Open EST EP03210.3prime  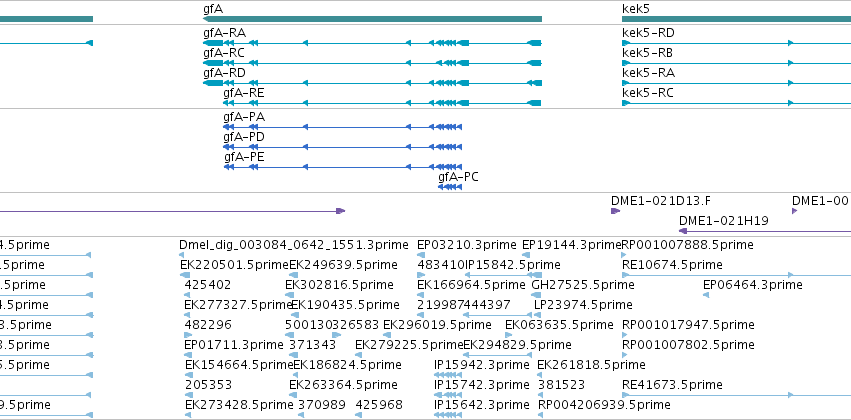point(467,245)
